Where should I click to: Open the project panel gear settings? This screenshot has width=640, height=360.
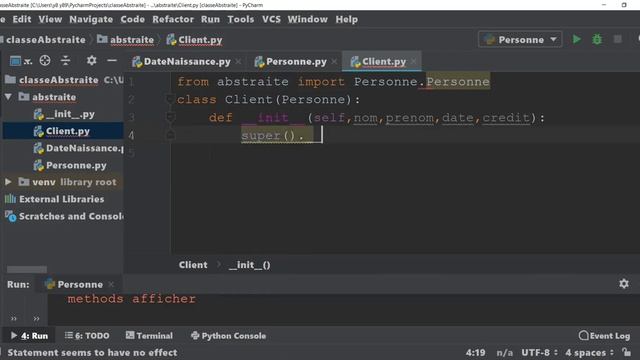pos(91,61)
